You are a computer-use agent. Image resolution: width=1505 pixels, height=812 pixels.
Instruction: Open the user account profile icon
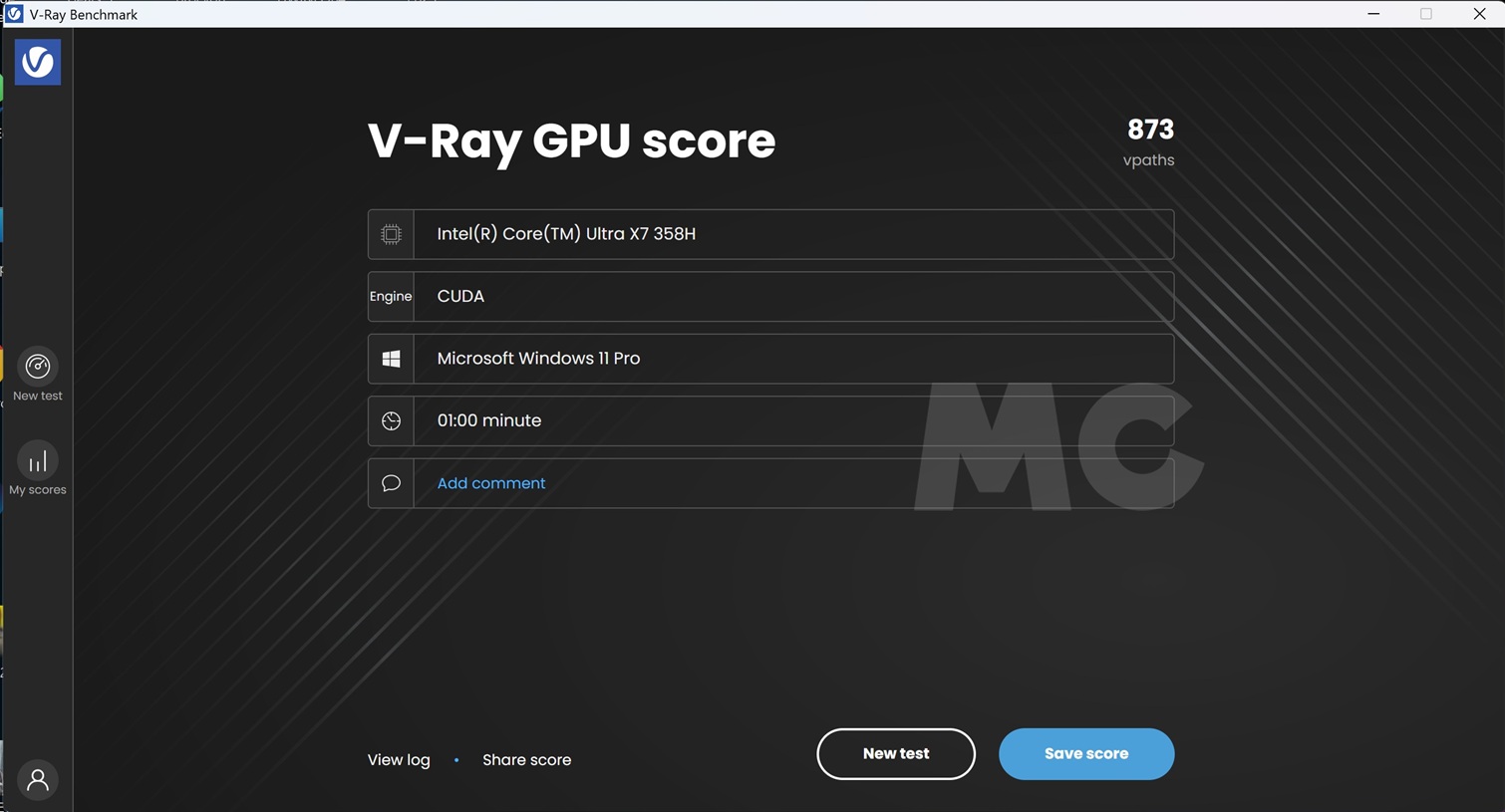(x=38, y=780)
